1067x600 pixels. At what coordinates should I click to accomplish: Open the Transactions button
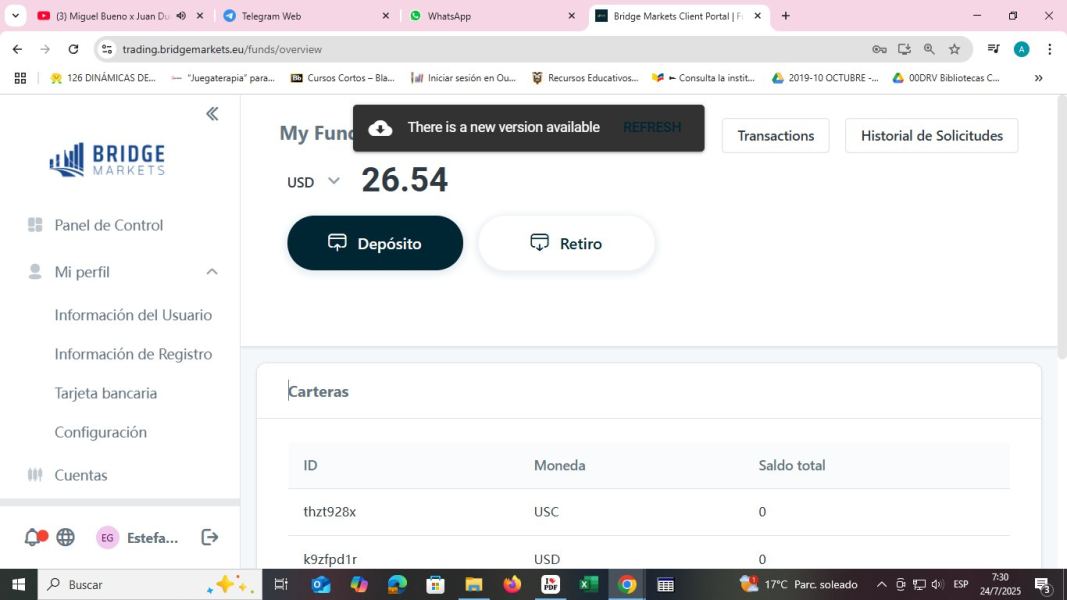point(776,135)
